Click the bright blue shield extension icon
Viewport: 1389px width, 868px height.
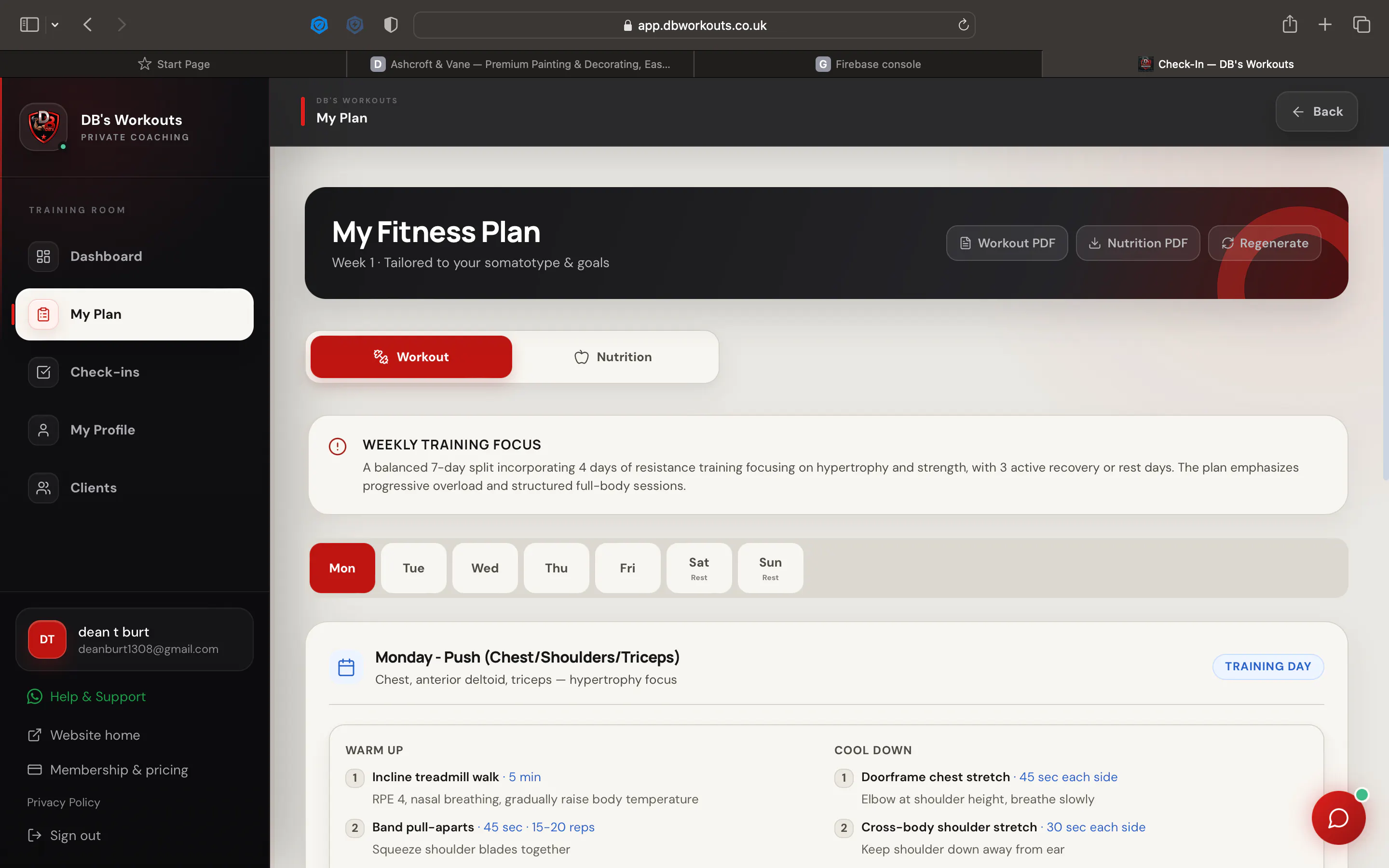319,25
